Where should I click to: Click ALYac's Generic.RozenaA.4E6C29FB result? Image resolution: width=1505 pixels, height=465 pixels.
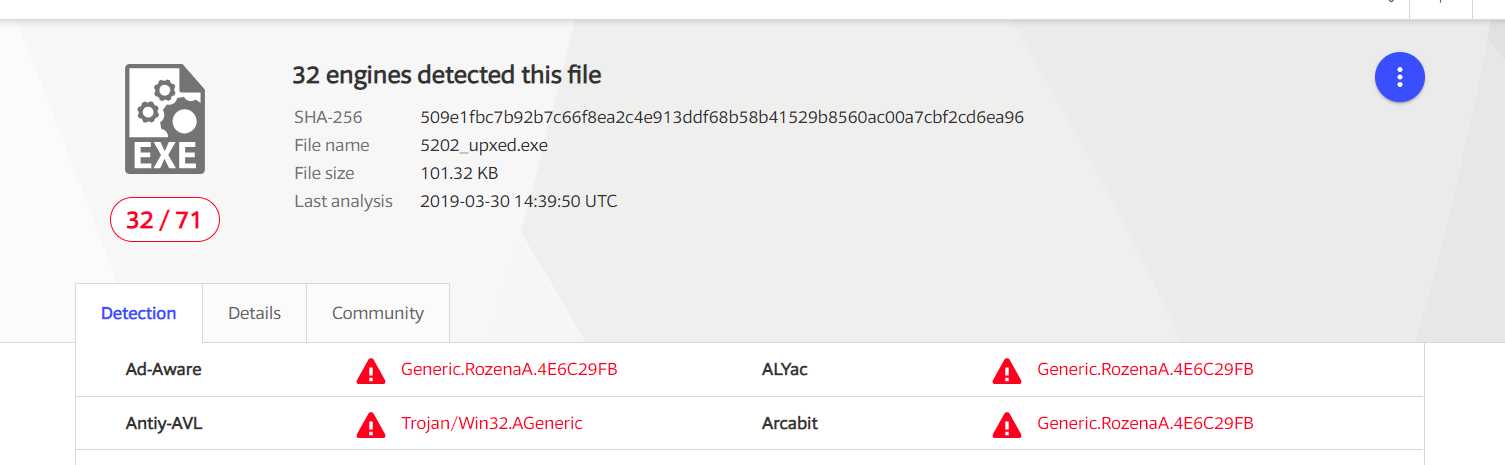(x=1145, y=369)
